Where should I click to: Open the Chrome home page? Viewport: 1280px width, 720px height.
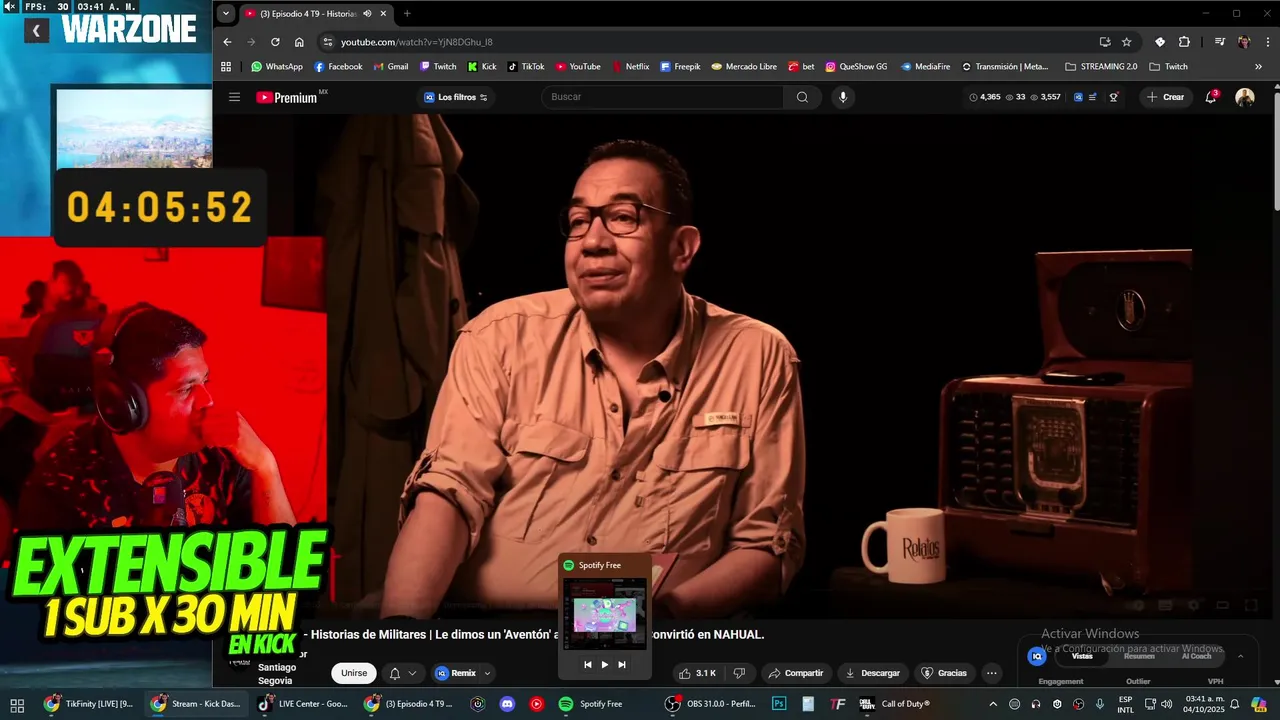point(299,42)
